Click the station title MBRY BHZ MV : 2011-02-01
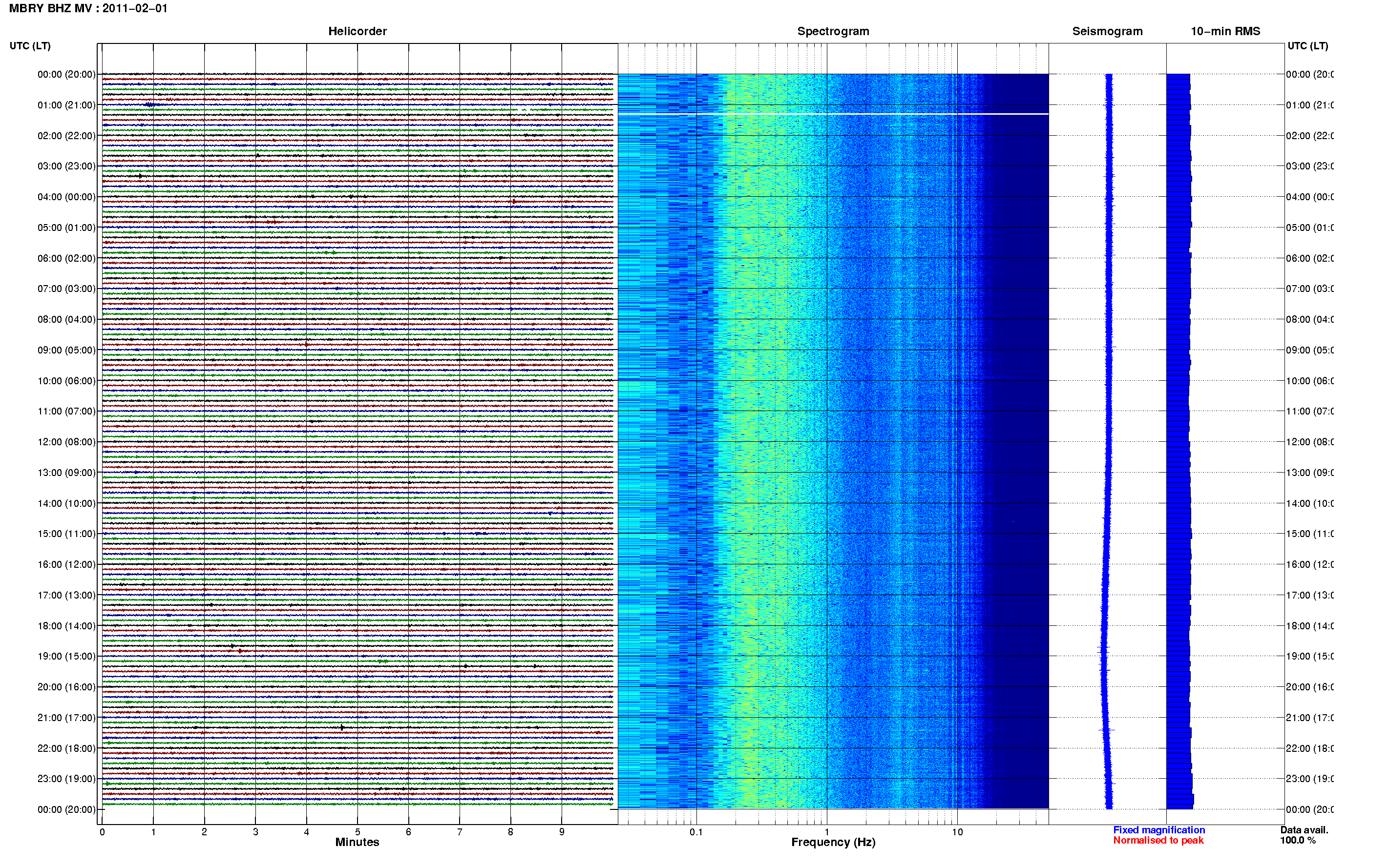The image size is (1389, 868). (x=88, y=9)
